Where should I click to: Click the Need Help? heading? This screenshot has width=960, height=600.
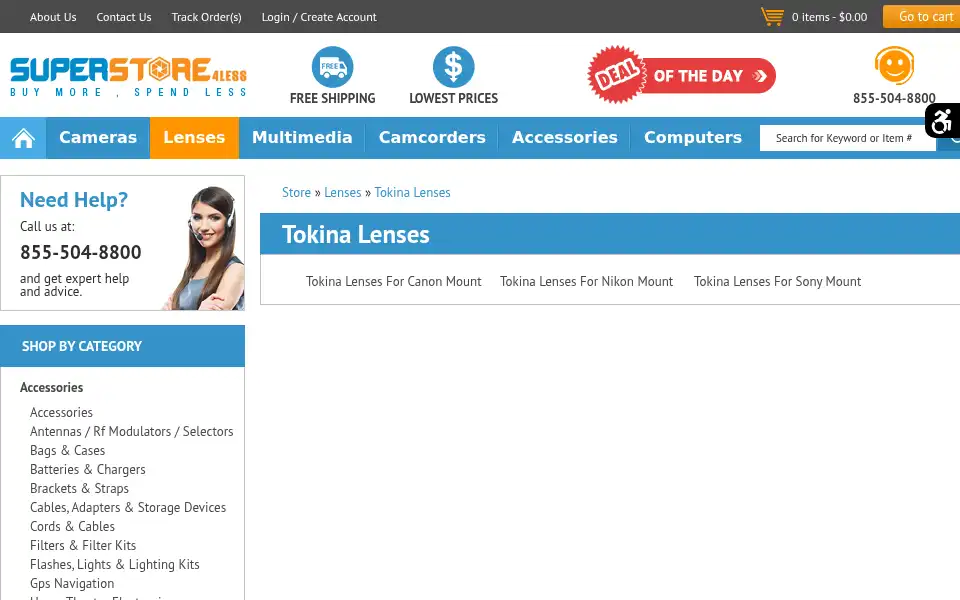click(74, 200)
